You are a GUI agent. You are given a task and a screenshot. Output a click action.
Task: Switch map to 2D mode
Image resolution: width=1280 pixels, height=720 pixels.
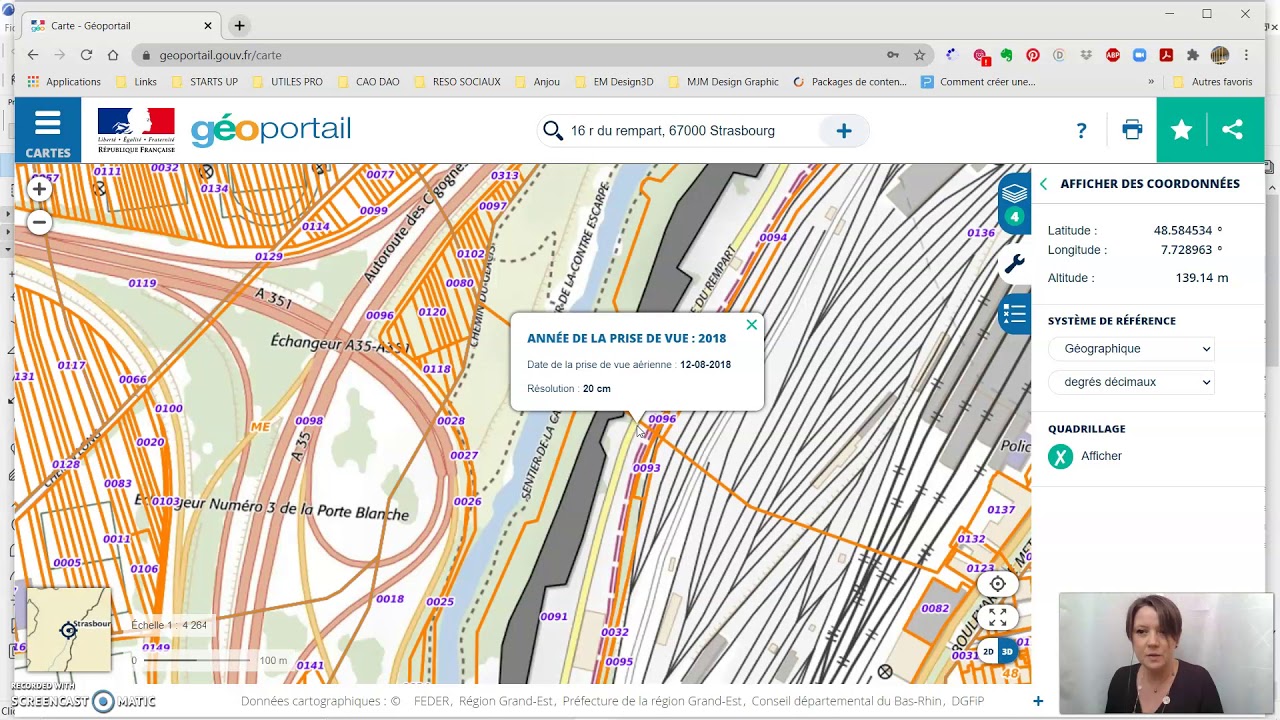pyautogui.click(x=988, y=651)
